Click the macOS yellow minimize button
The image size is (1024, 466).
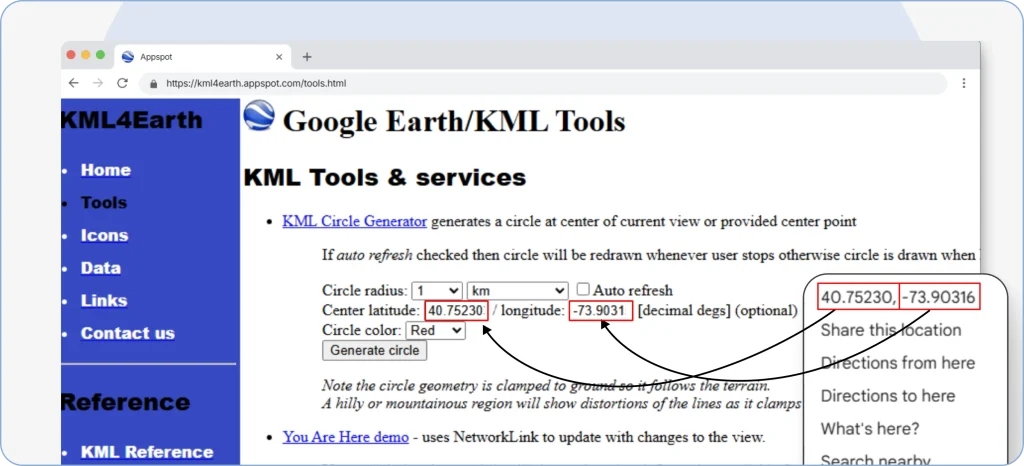coord(86,55)
